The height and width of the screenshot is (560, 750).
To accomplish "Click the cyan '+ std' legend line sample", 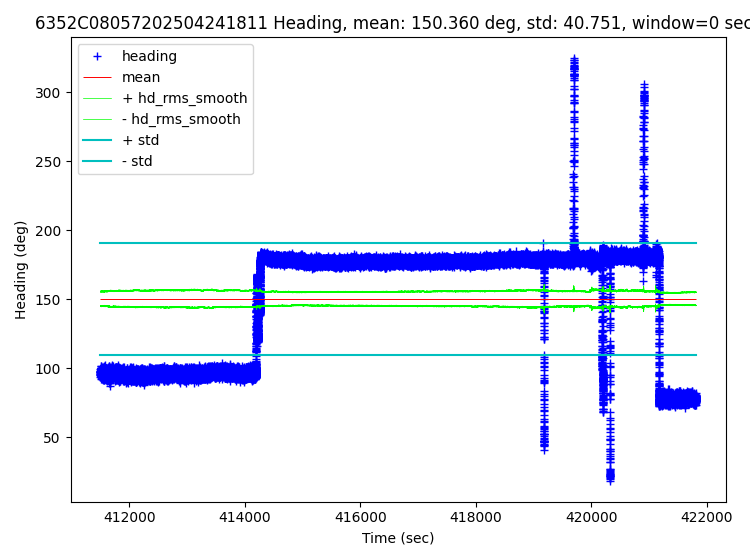I will tap(97, 141).
